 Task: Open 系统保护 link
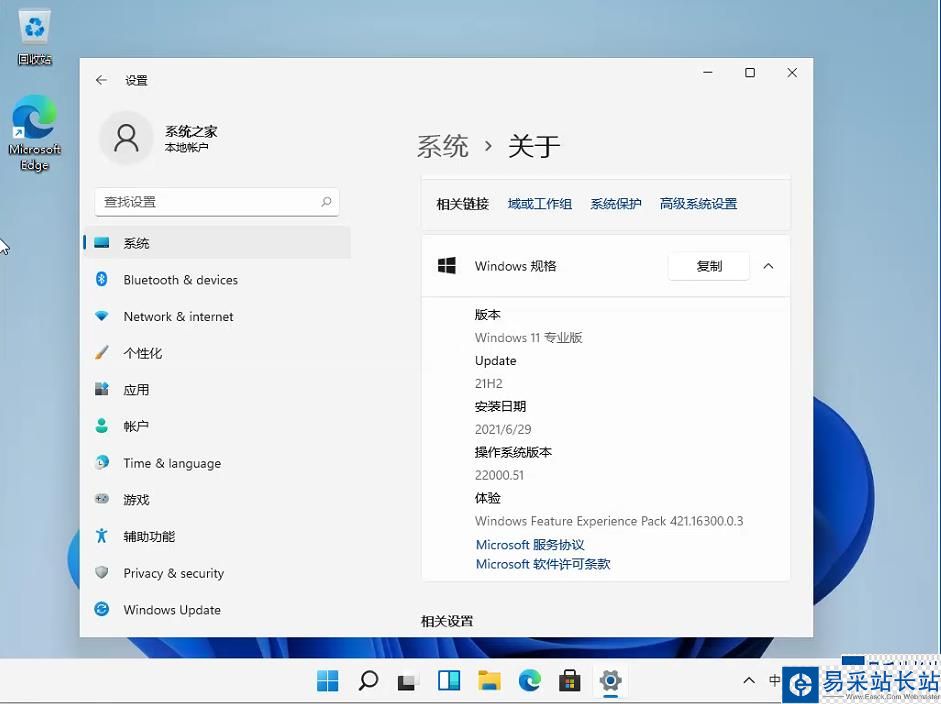click(616, 204)
